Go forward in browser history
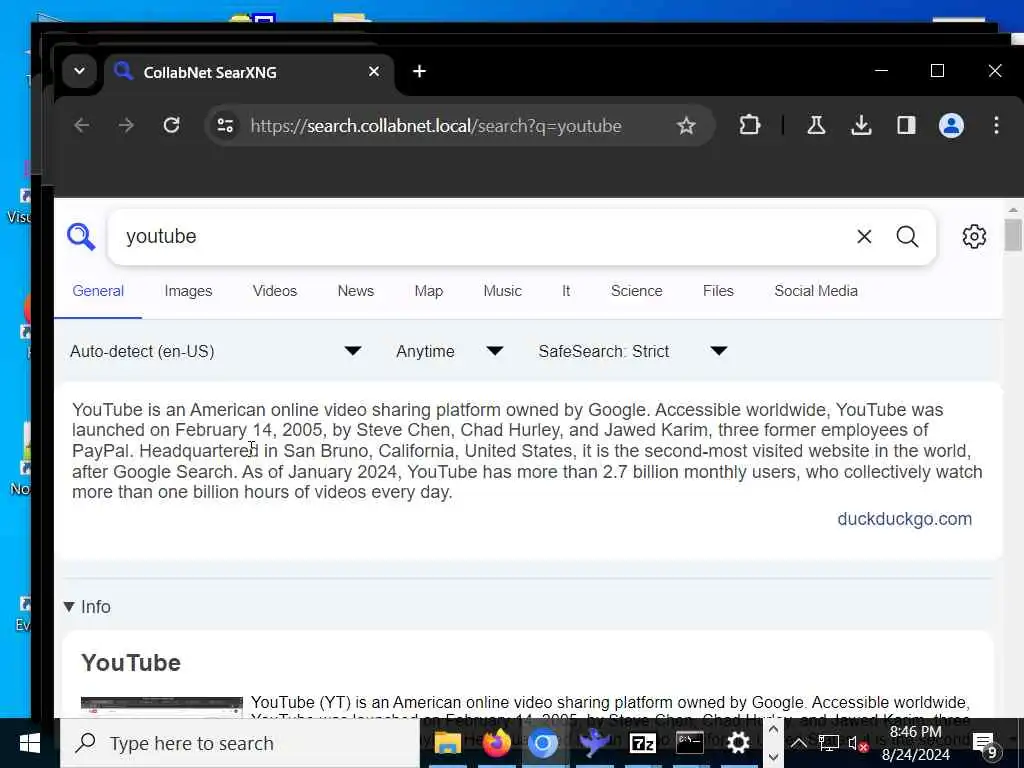Screen dimensions: 1024x768 [x=126, y=125]
